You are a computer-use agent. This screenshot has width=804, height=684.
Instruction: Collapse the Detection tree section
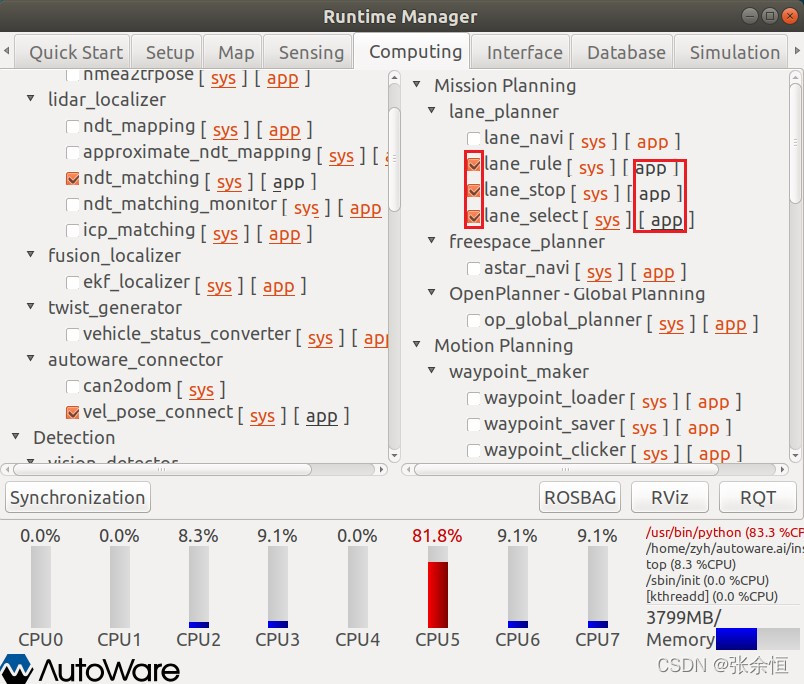point(16,436)
